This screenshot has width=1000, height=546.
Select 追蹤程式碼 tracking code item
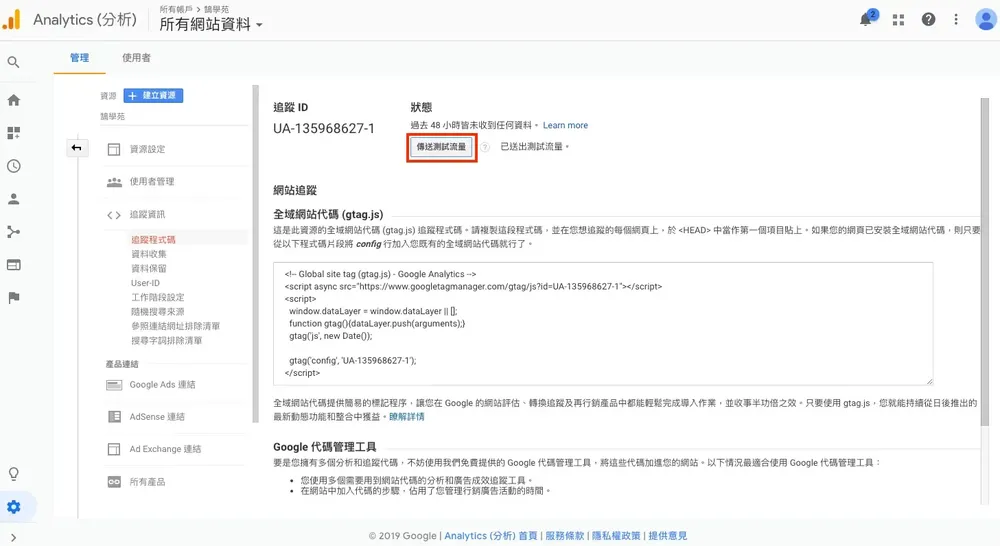[153, 240]
